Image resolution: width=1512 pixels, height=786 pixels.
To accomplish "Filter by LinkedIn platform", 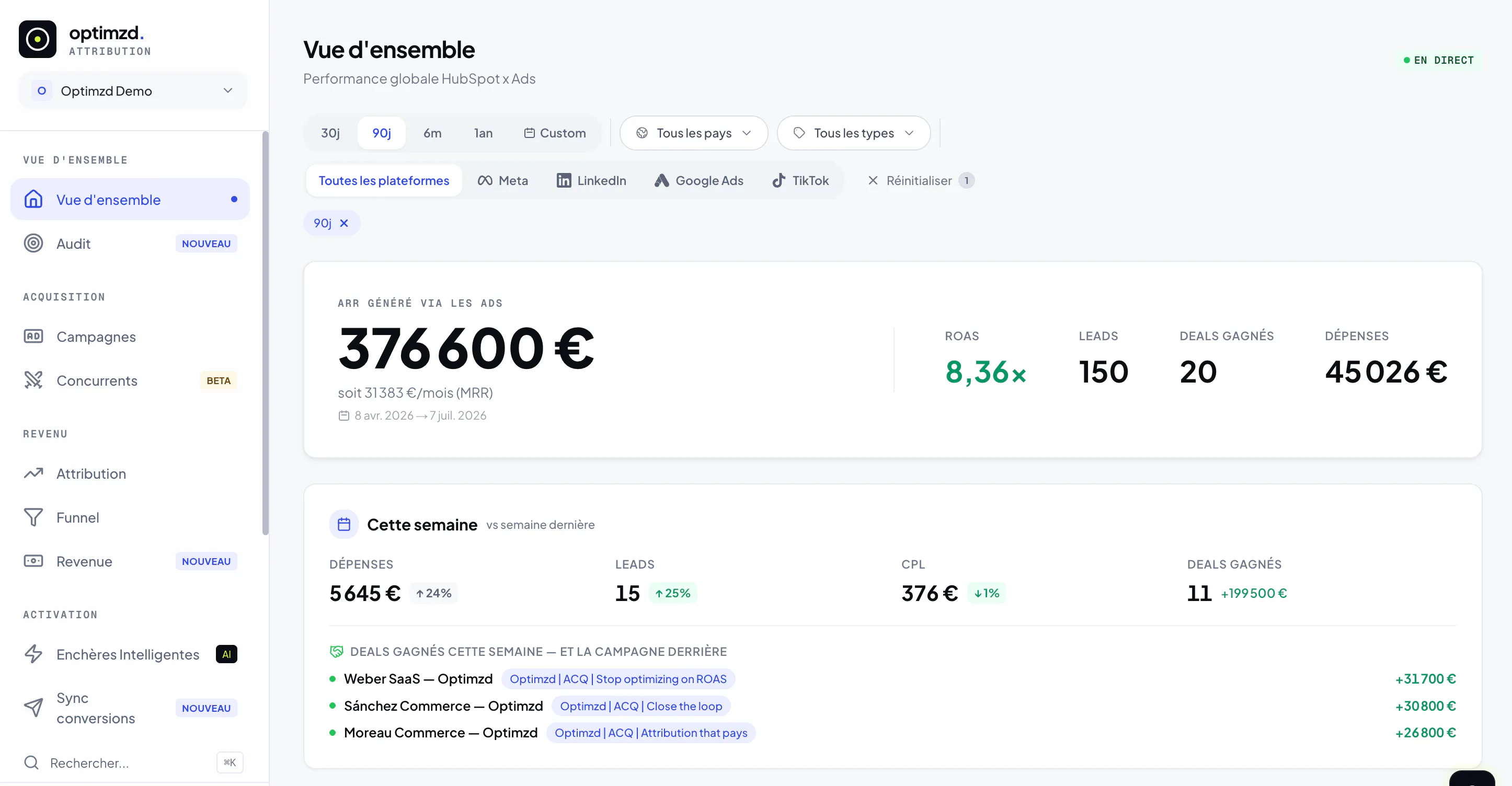I will pyautogui.click(x=592, y=181).
